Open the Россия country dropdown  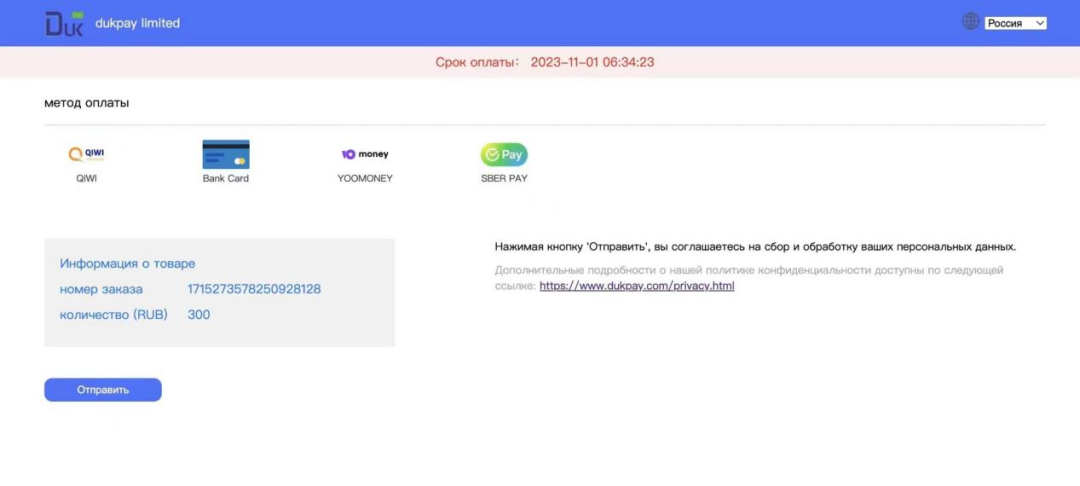click(x=1015, y=23)
